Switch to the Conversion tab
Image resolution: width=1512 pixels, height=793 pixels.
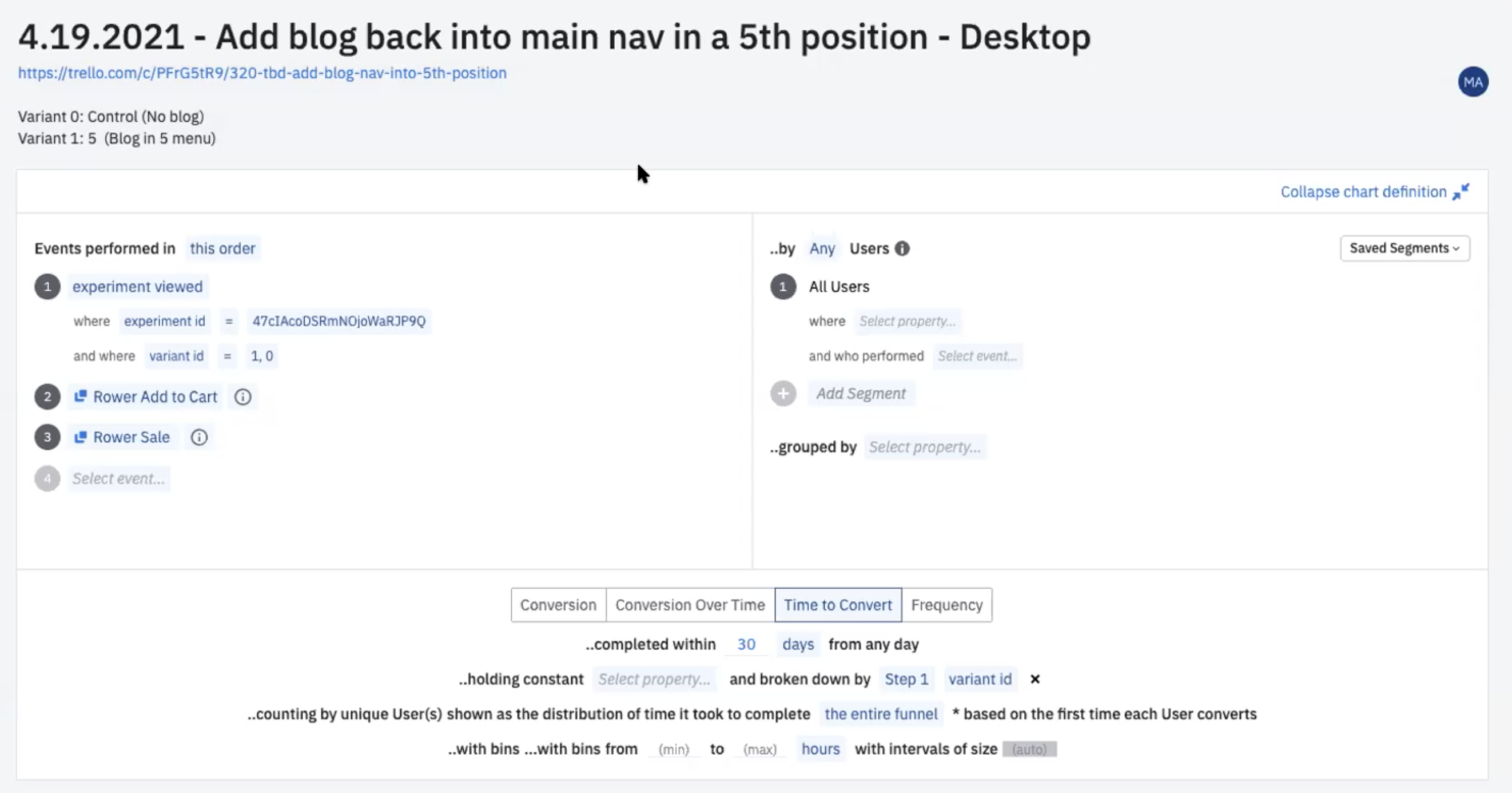558,605
